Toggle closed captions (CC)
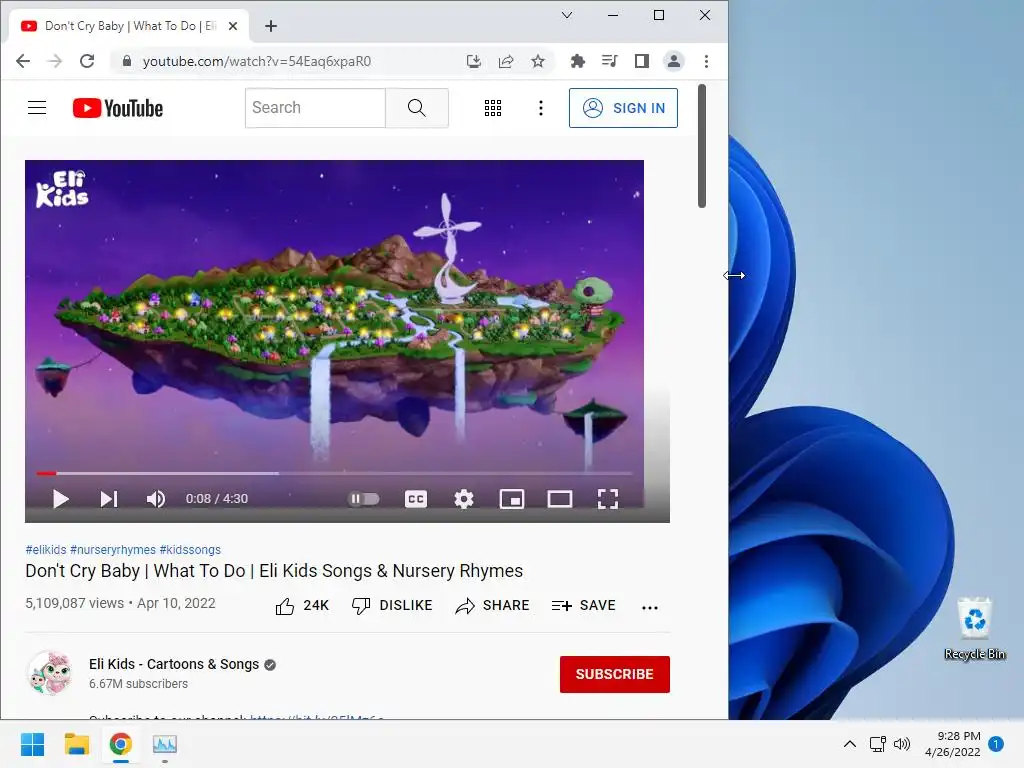Image resolution: width=1024 pixels, height=768 pixels. point(416,499)
